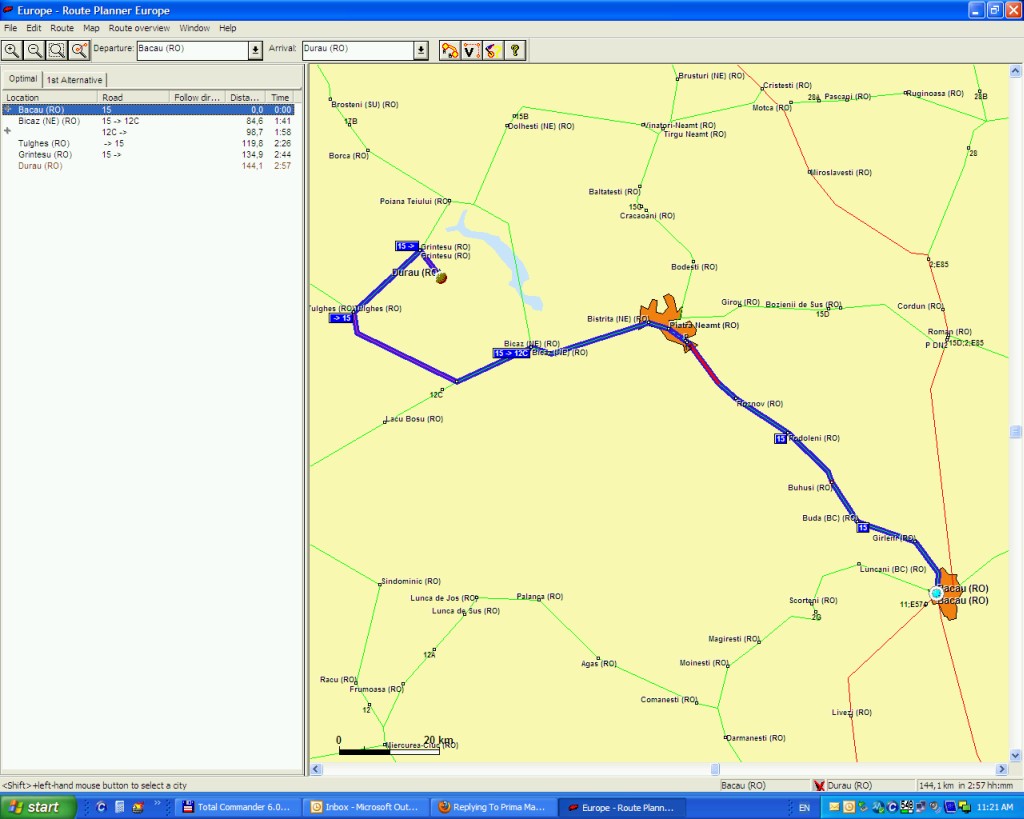Click the Departure input field showing Bacau
1024x819 pixels.
[x=190, y=50]
